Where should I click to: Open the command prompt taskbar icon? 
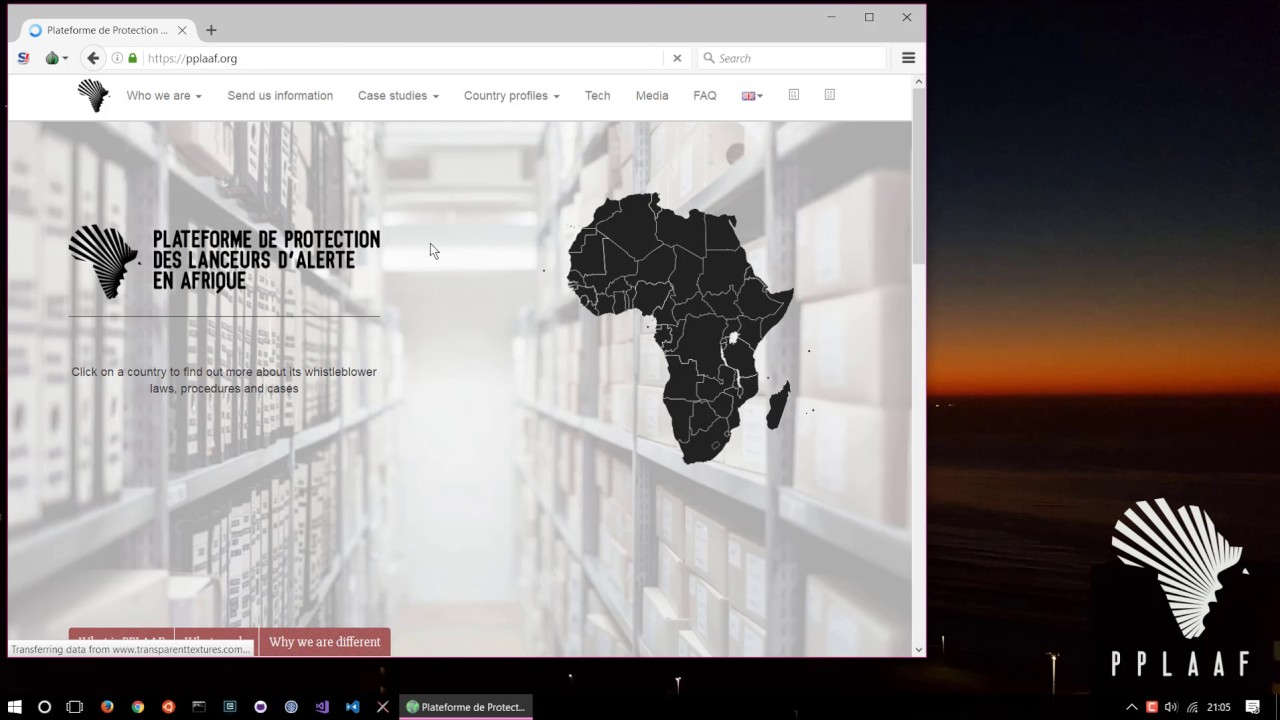pos(199,707)
